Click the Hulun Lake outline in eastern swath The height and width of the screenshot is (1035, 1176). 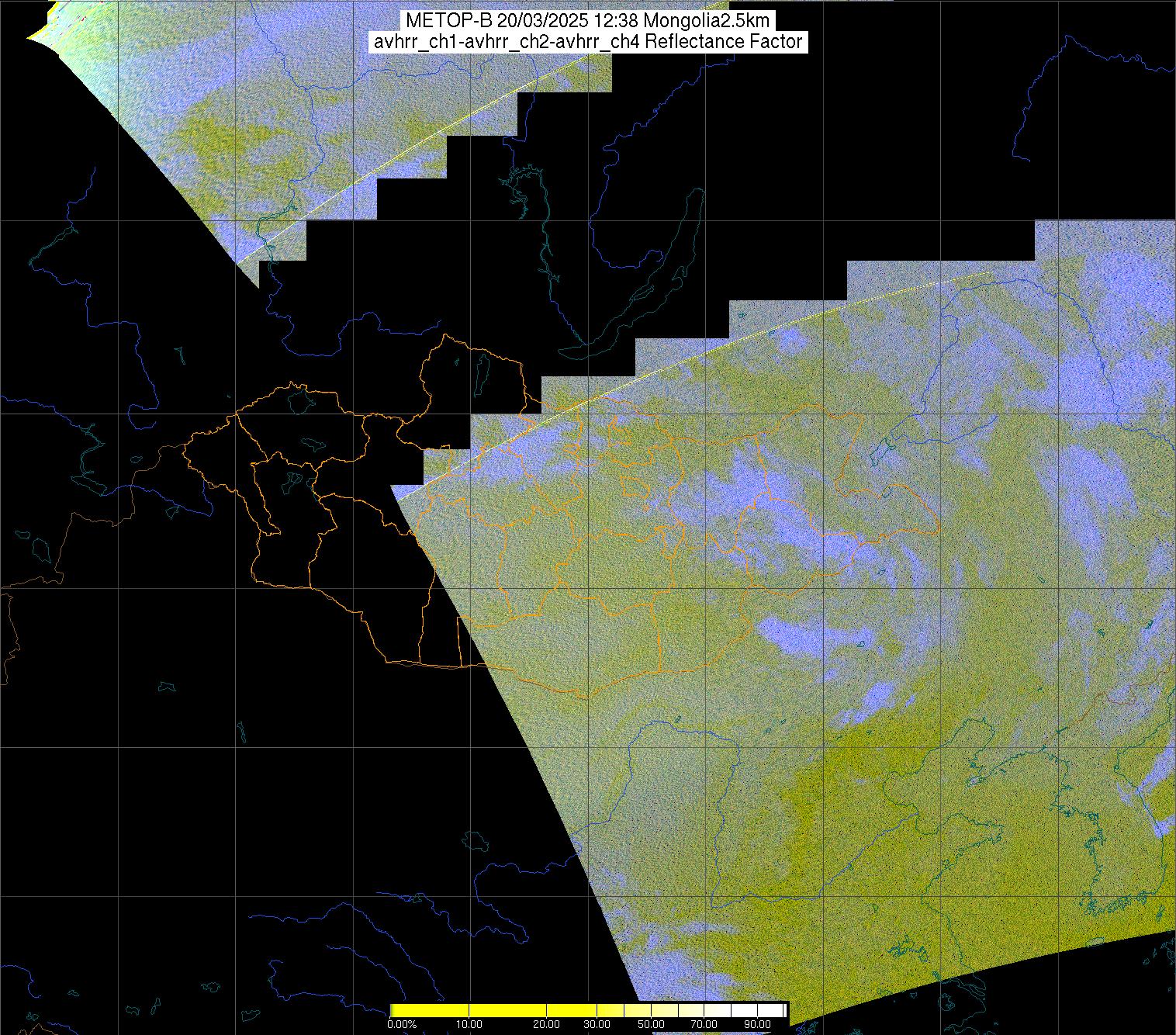point(879,452)
